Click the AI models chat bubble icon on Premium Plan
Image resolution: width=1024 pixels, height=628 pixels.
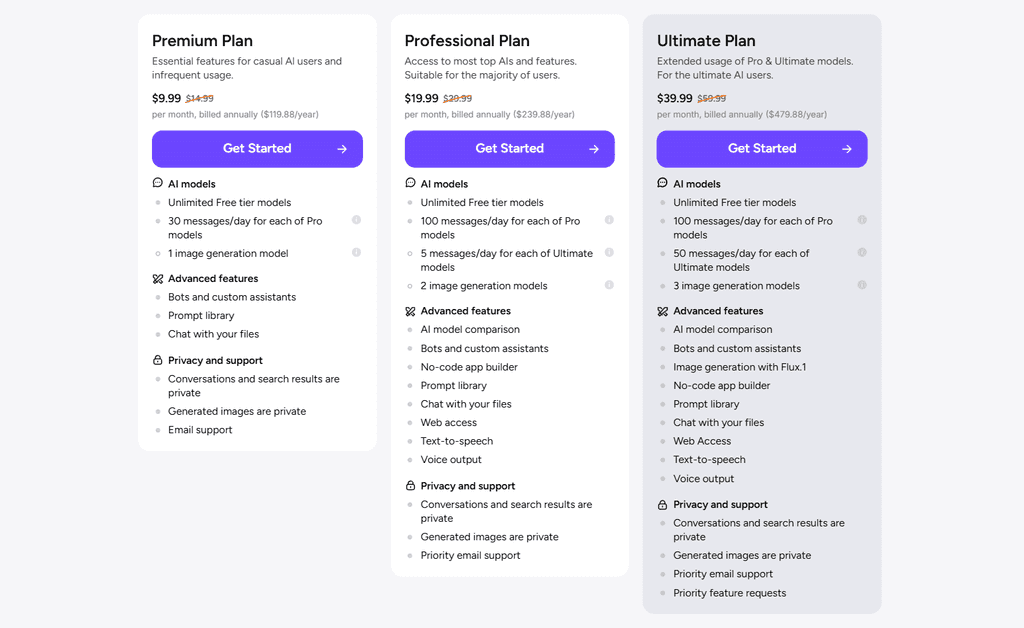coord(158,183)
